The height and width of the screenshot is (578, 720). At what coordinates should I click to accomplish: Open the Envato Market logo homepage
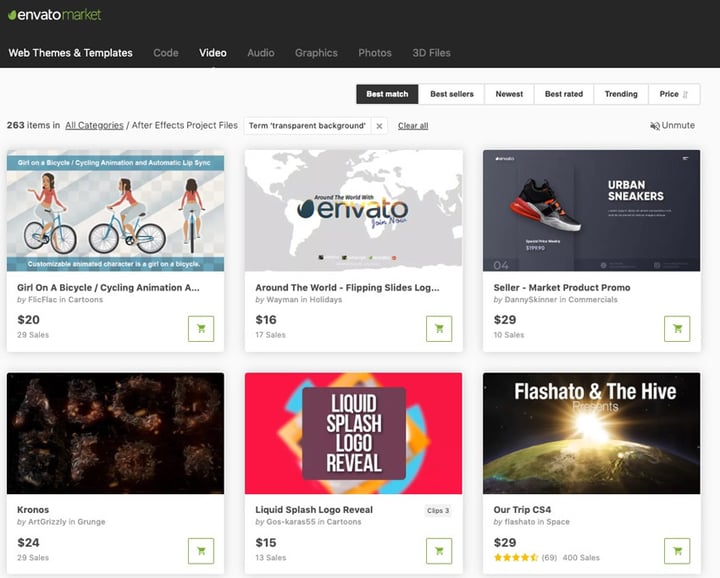click(x=55, y=15)
